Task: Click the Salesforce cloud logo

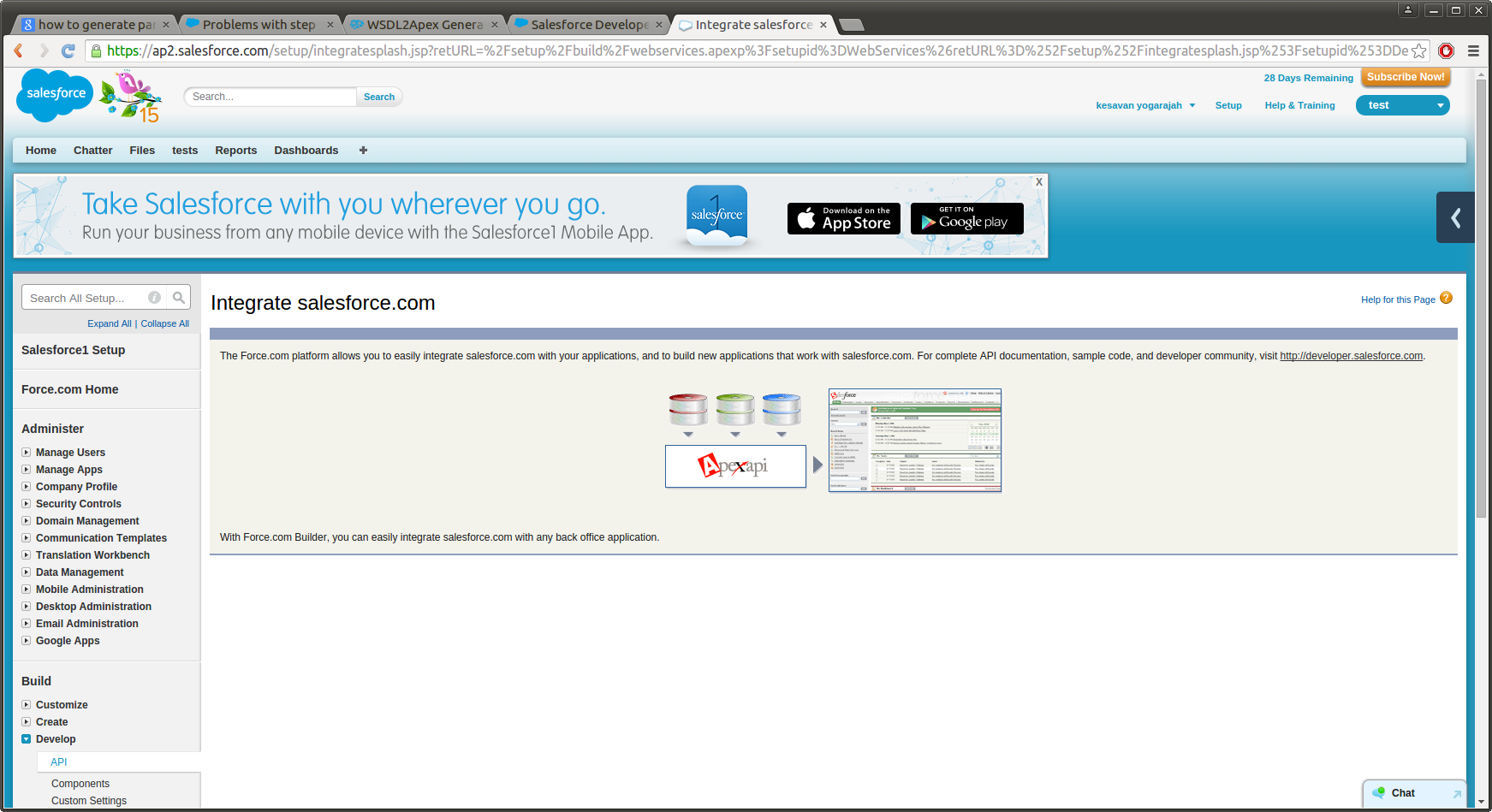Action: tap(56, 94)
